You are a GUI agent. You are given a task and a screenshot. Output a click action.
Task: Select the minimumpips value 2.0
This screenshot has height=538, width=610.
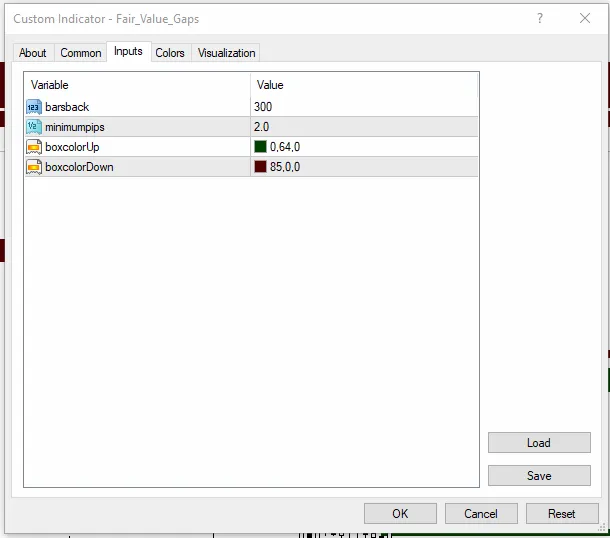coord(261,127)
